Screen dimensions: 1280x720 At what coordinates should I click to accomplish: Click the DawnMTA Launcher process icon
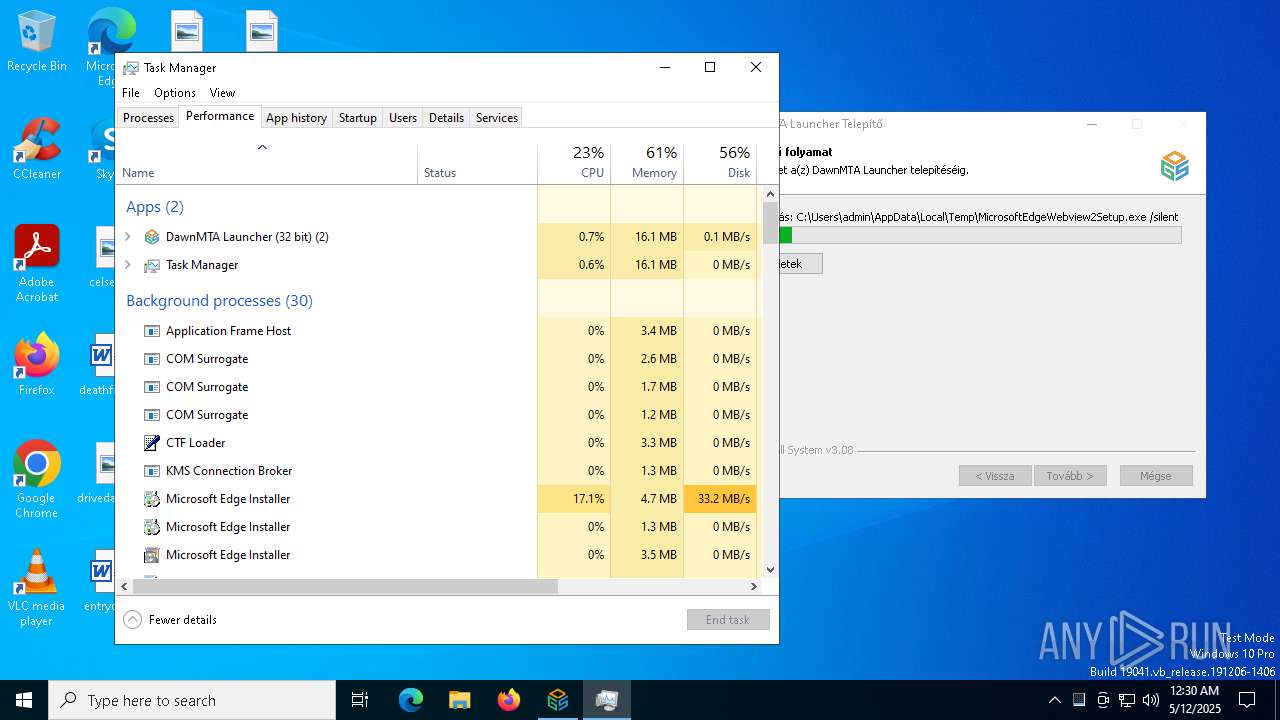pyautogui.click(x=152, y=237)
